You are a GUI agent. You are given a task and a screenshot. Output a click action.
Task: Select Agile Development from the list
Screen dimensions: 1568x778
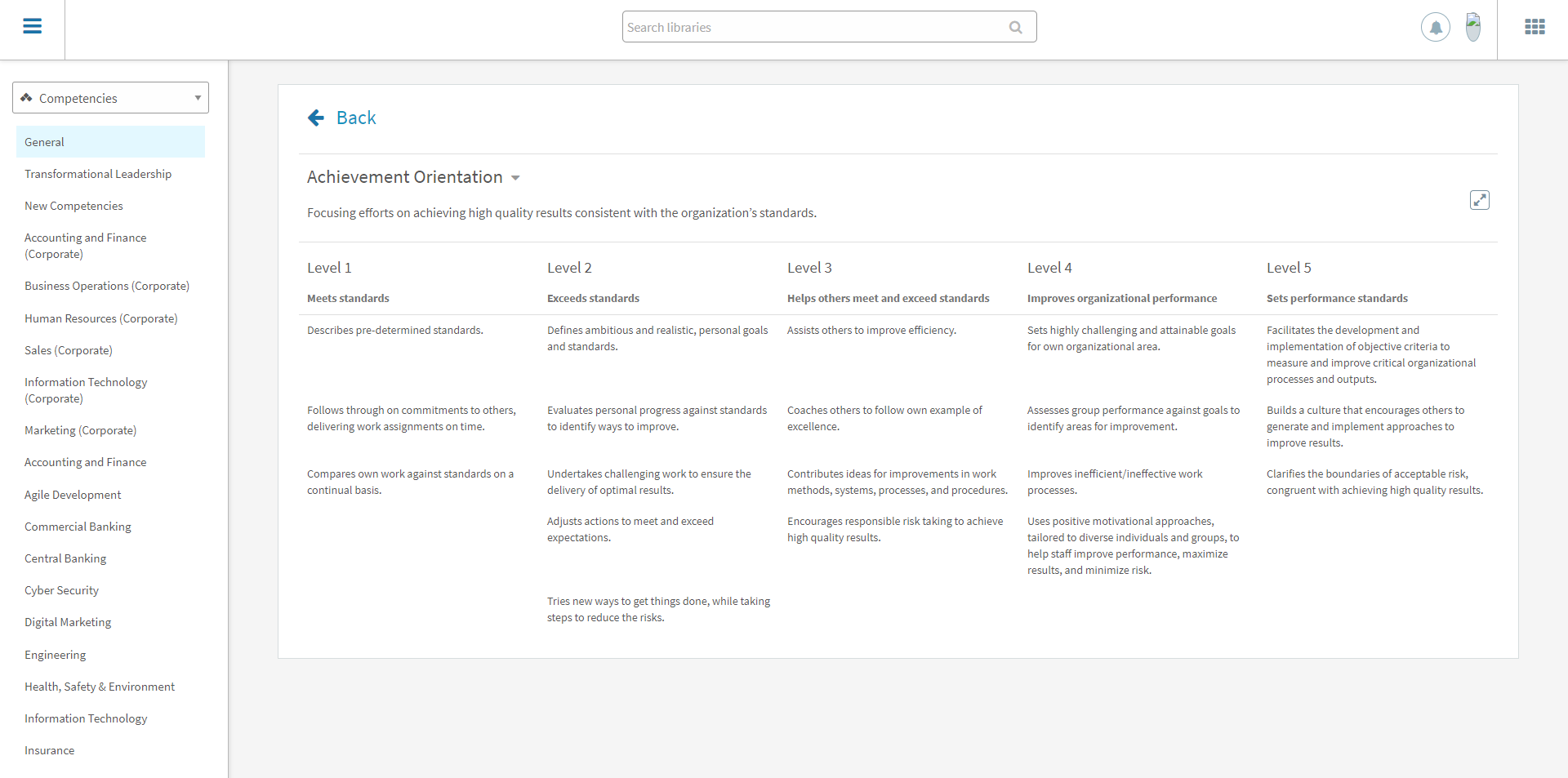73,495
